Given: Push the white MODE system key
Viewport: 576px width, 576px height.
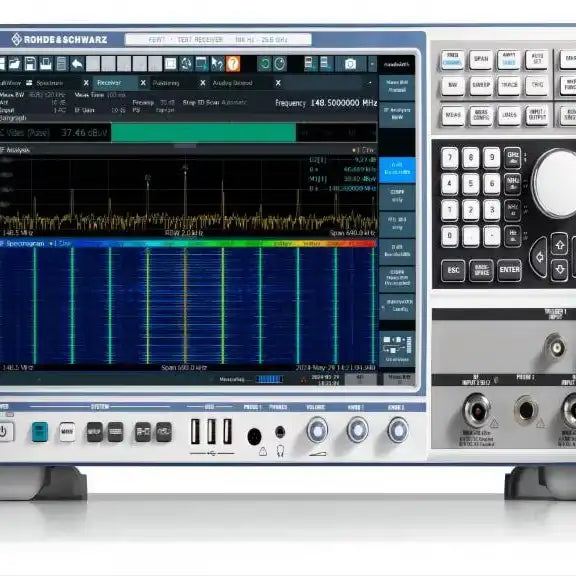Looking at the screenshot, I should click(67, 432).
